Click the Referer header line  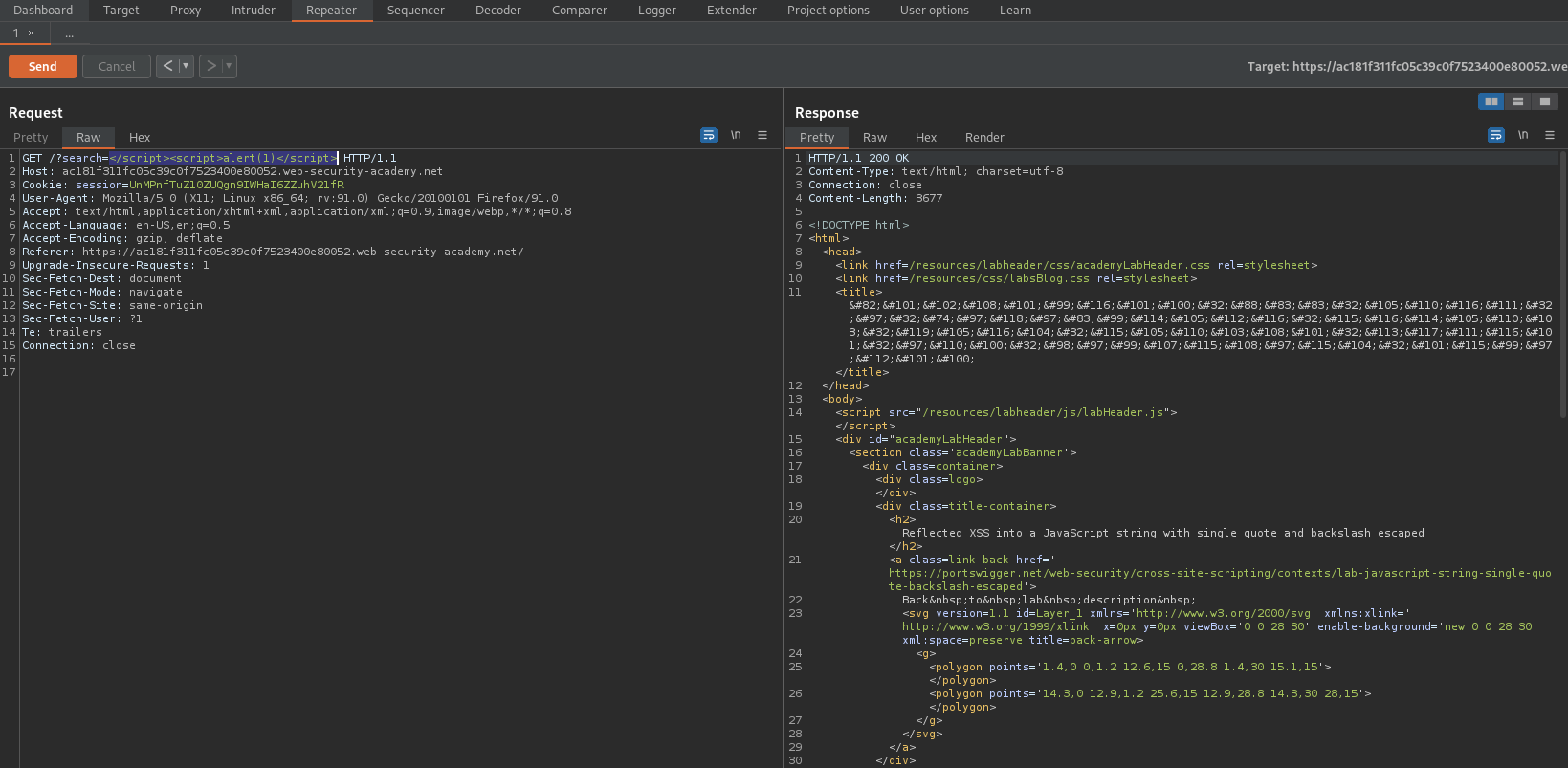[x=273, y=252]
